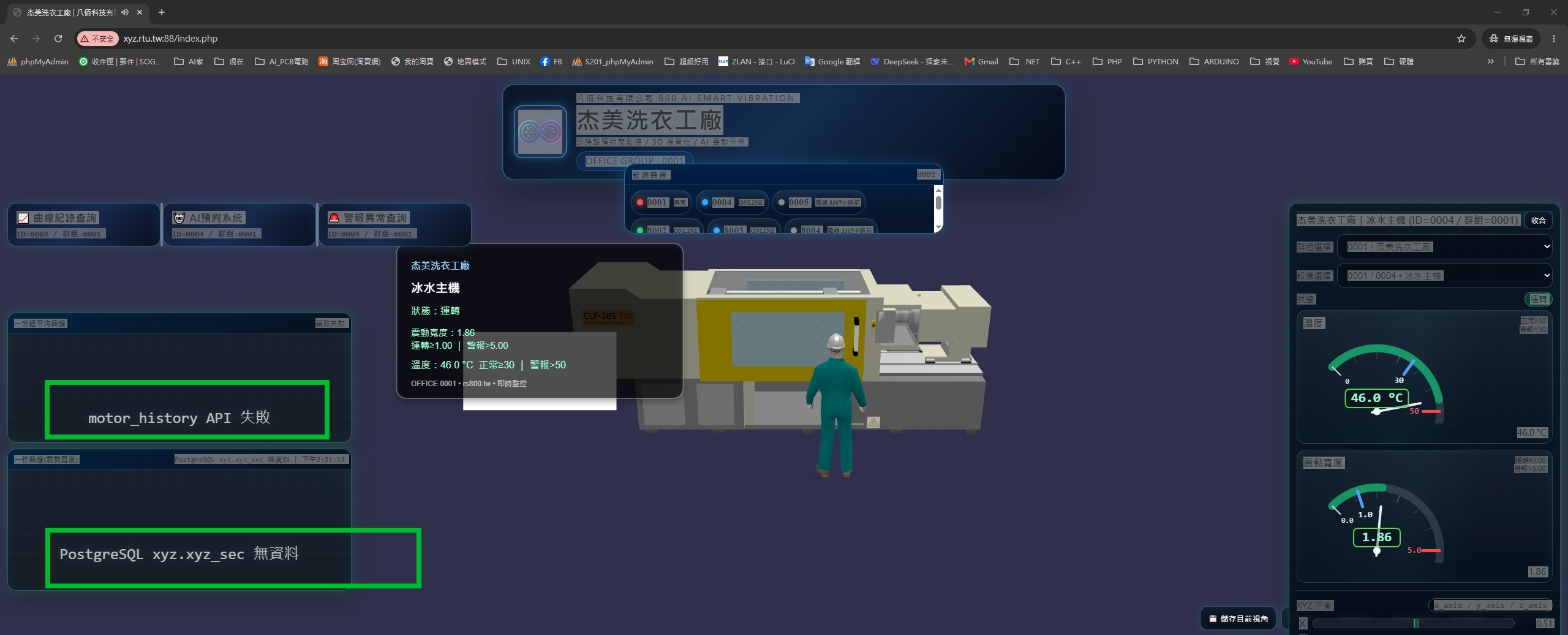Select offline device 0005 chip

pyautogui.click(x=819, y=202)
